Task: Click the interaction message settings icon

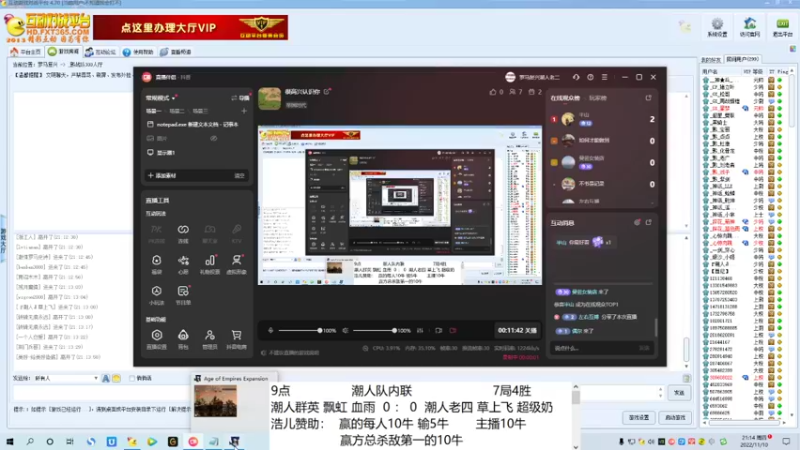Action: coord(637,222)
